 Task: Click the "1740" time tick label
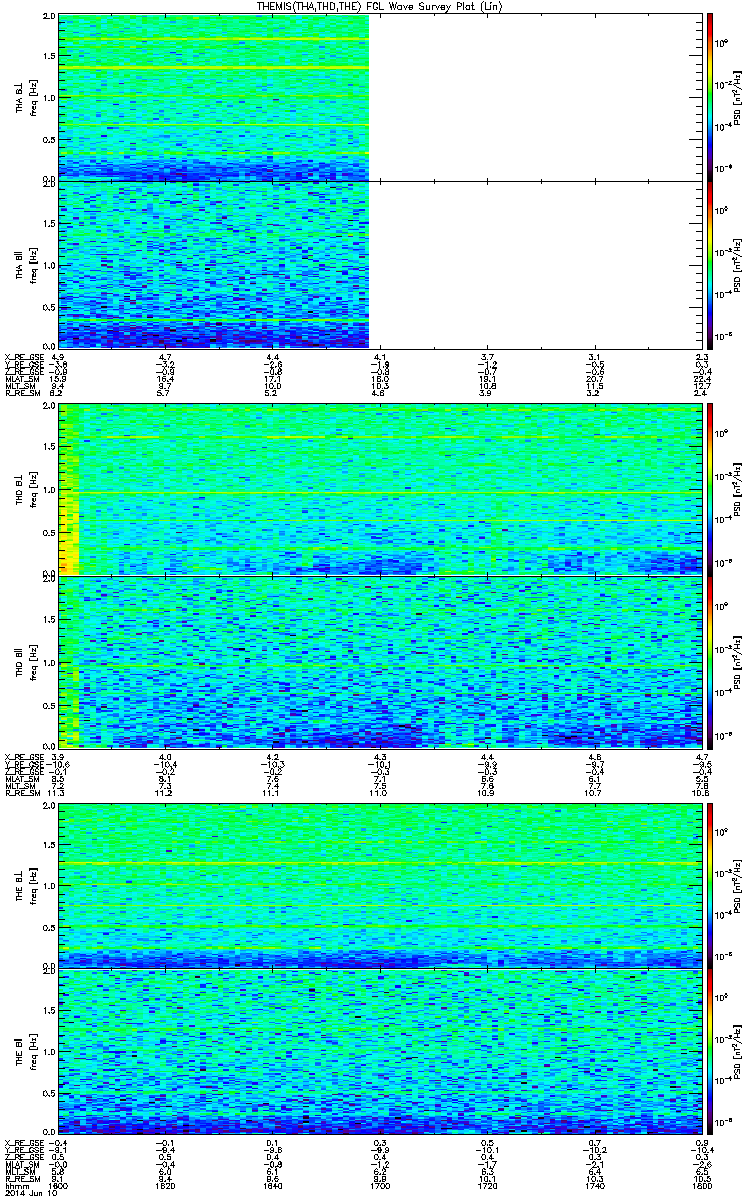tap(593, 1186)
